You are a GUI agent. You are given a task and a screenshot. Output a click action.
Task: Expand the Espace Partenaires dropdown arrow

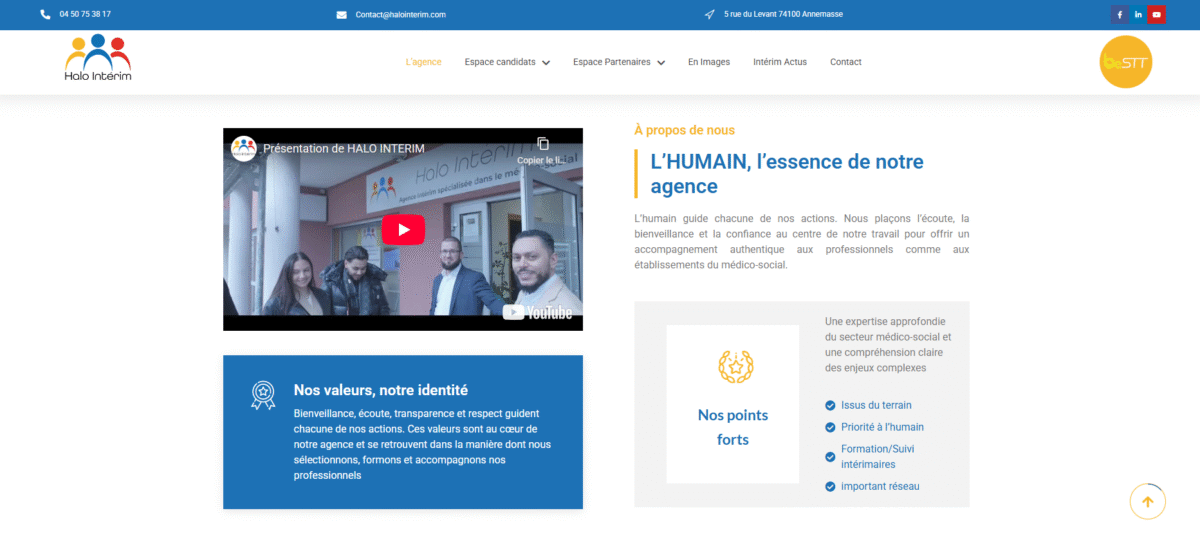tap(661, 63)
